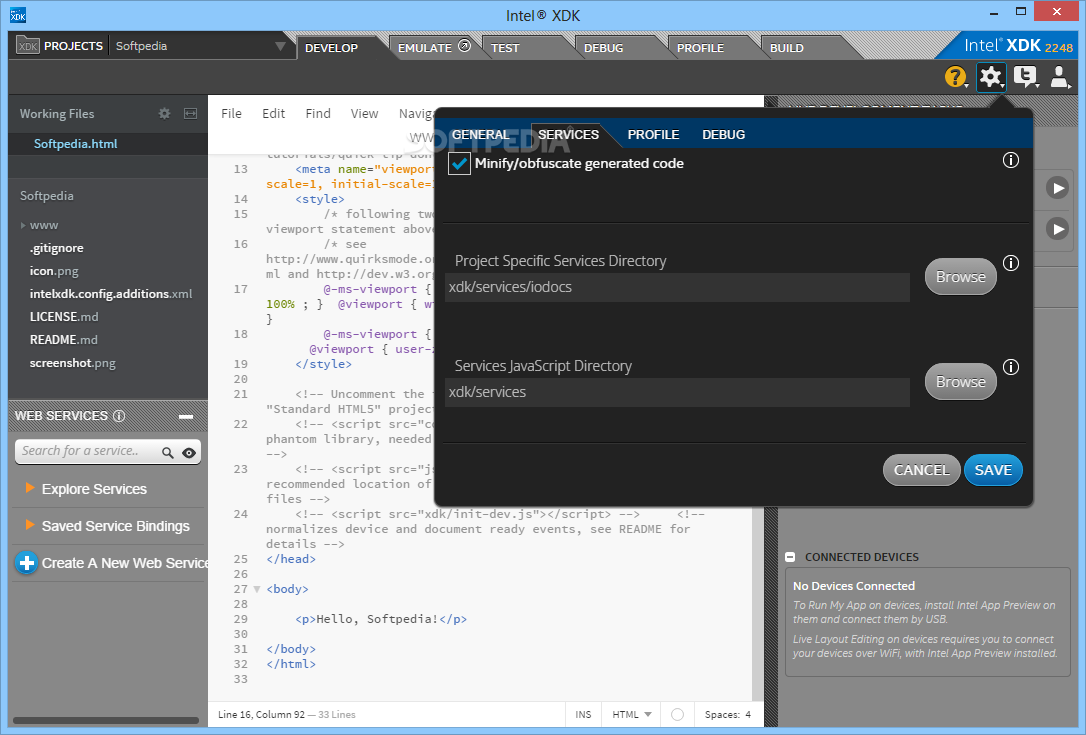Open the Twitter feedback icon menu
This screenshot has width=1086, height=735.
pos(1025,77)
